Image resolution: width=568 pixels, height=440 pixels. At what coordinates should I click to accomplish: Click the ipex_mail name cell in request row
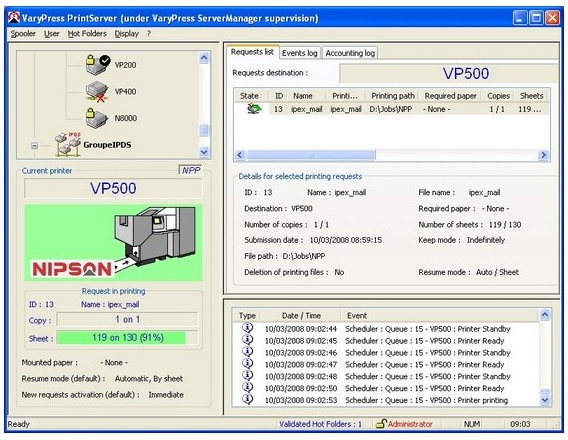click(307, 109)
